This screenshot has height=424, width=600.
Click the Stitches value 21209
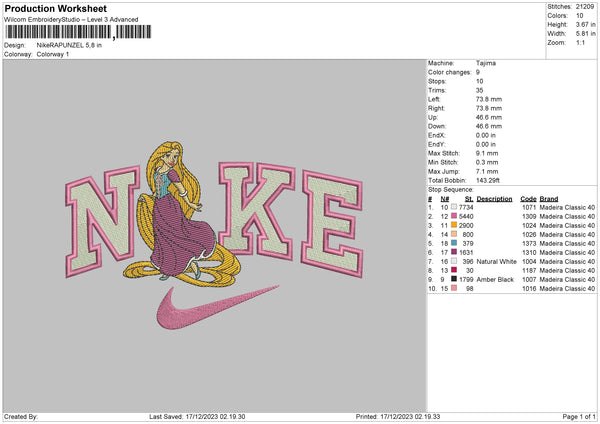(585, 7)
